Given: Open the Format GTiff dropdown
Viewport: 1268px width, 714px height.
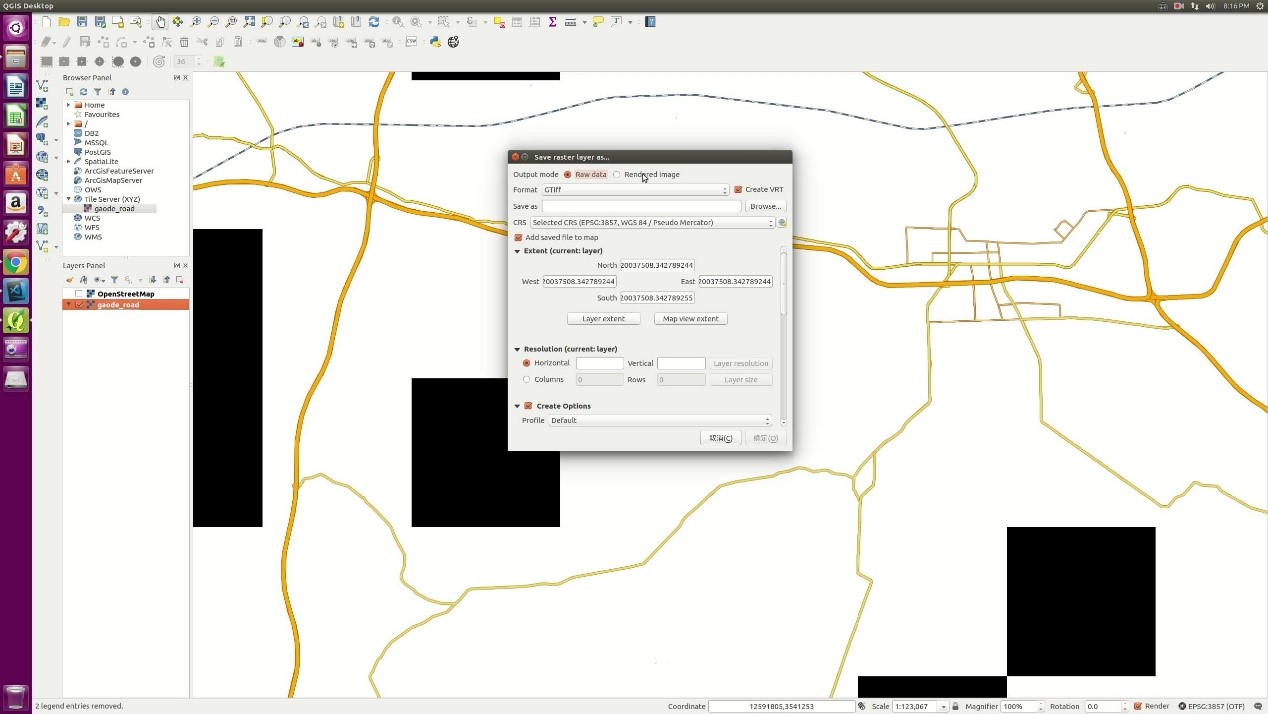Looking at the screenshot, I should tap(635, 190).
